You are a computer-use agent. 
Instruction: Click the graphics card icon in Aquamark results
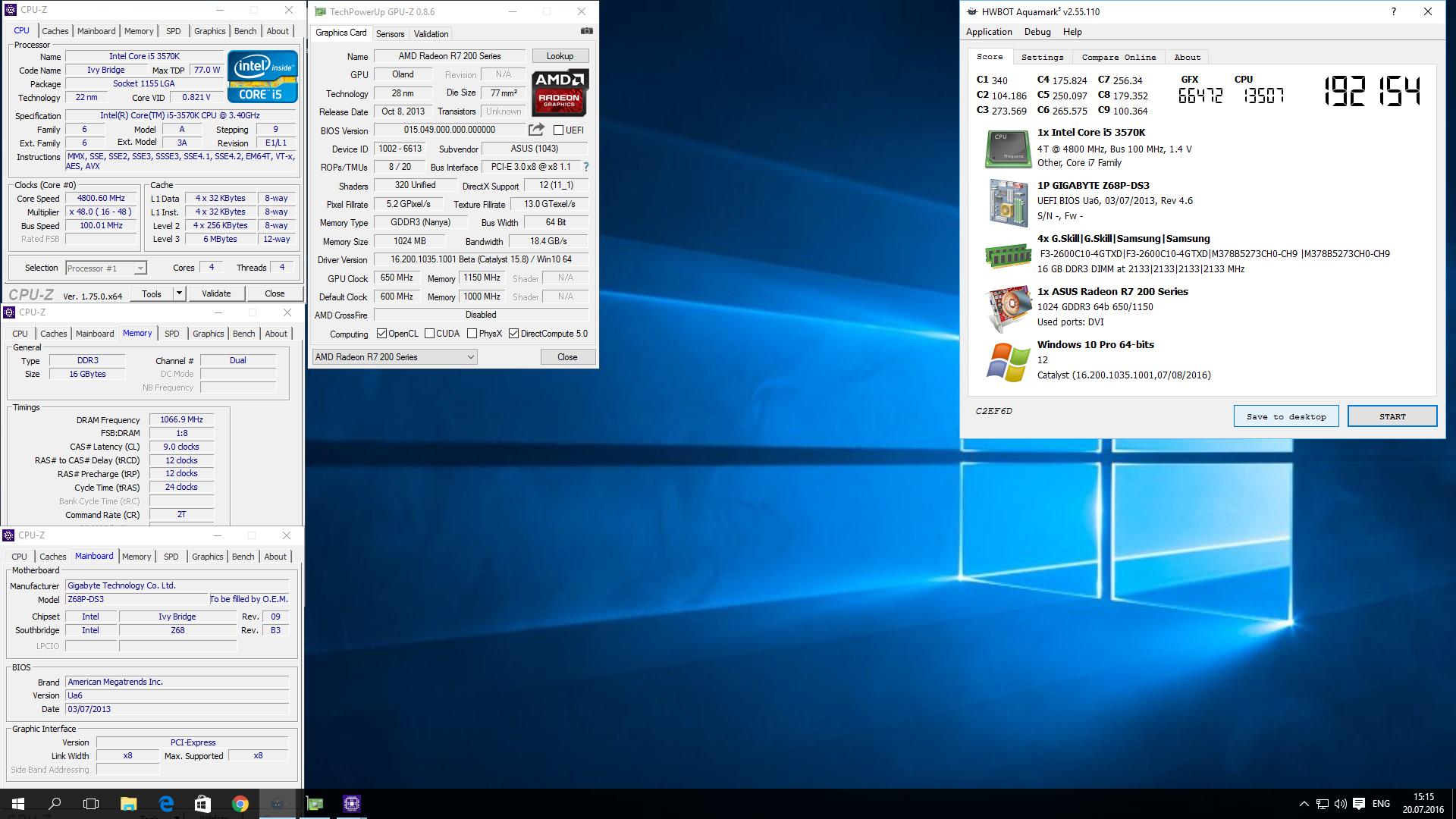pyautogui.click(x=1008, y=309)
